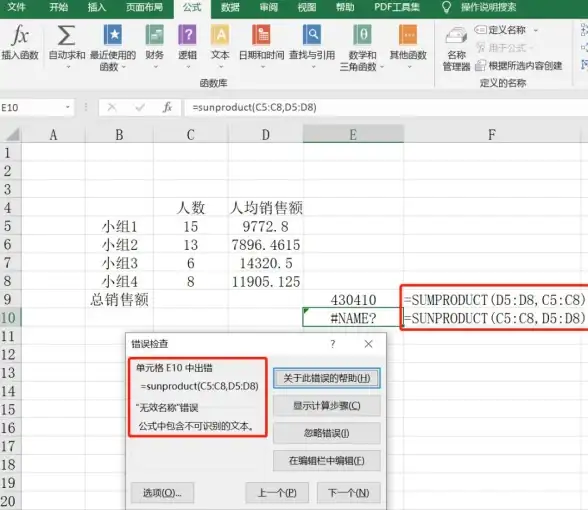
Task: Click the formula bar fx icon
Action: (x=167, y=107)
